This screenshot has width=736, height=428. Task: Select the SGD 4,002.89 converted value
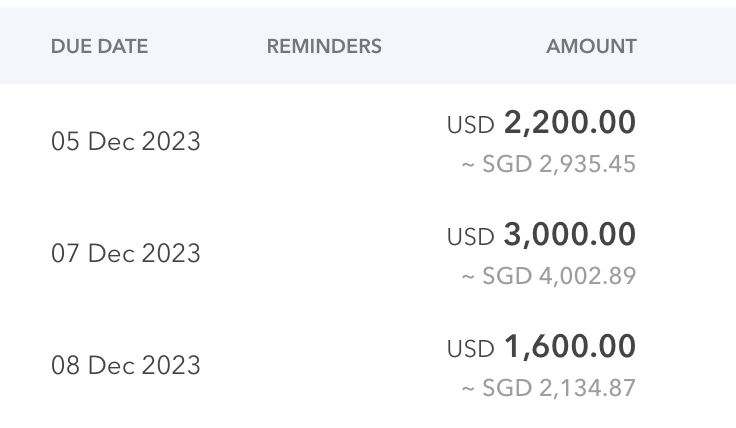559,276
